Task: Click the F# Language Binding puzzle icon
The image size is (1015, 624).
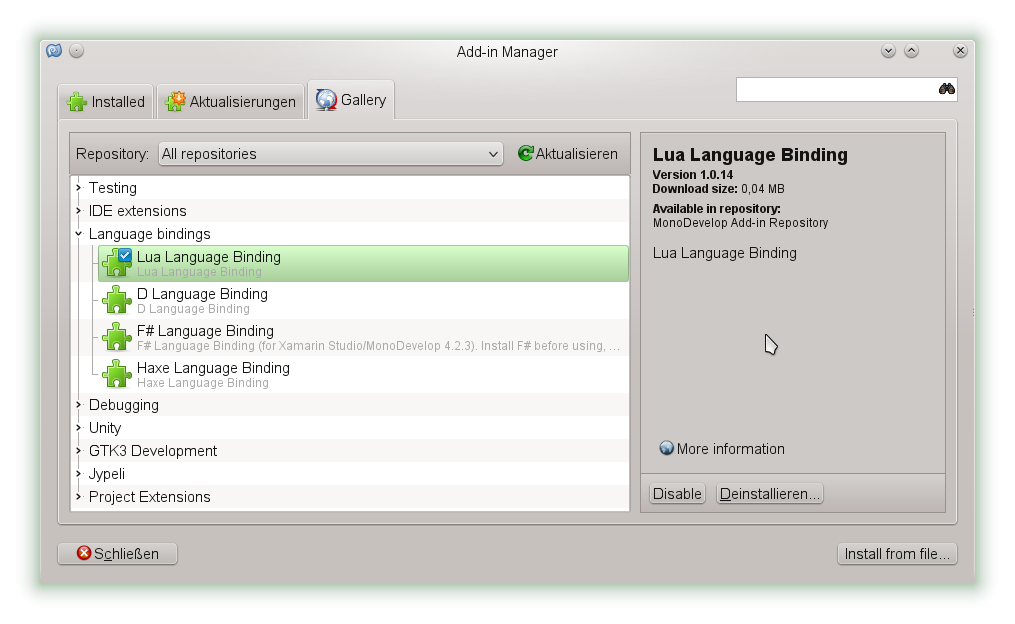Action: 117,337
